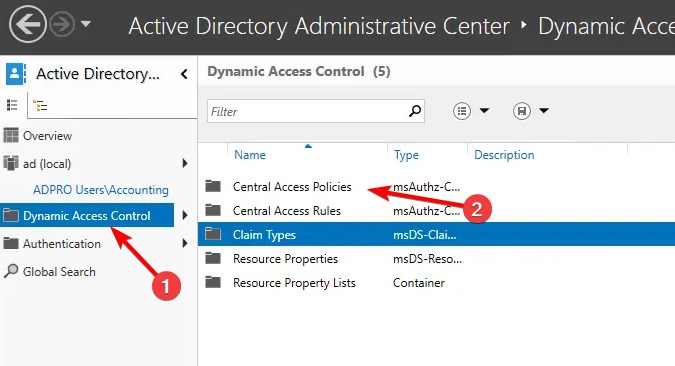This screenshot has height=366, width=675.
Task: Click the Back navigation arrow button
Action: (x=27, y=25)
